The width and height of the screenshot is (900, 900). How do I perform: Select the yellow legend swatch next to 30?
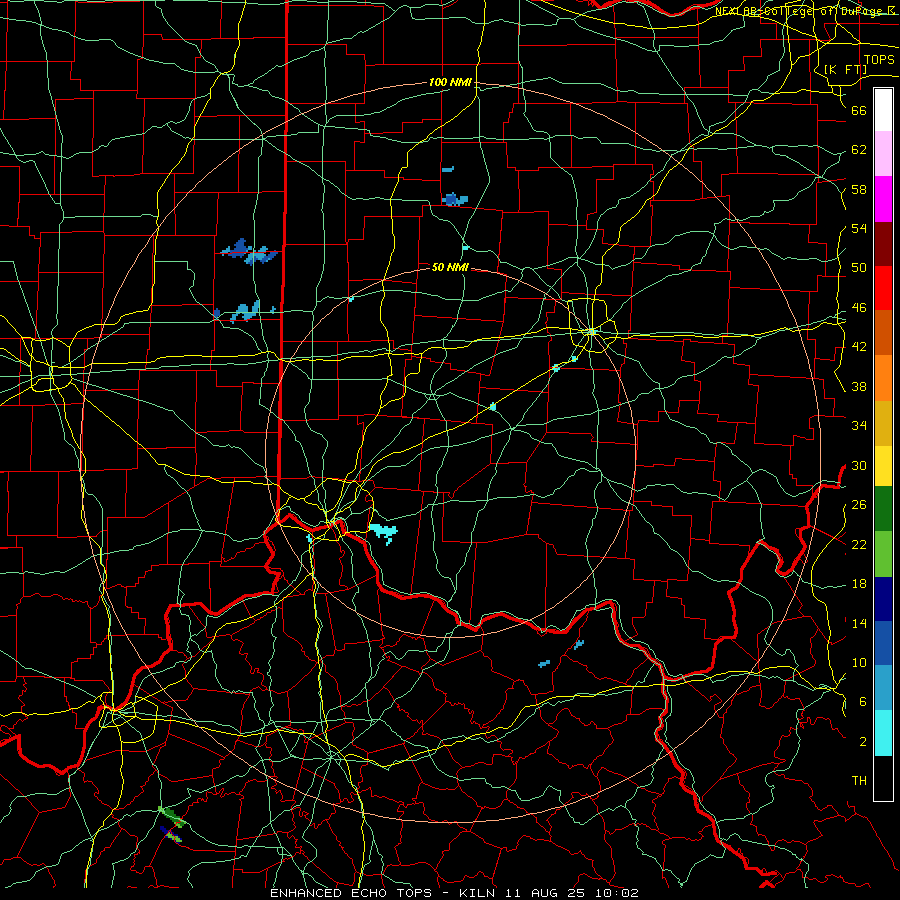(x=883, y=466)
